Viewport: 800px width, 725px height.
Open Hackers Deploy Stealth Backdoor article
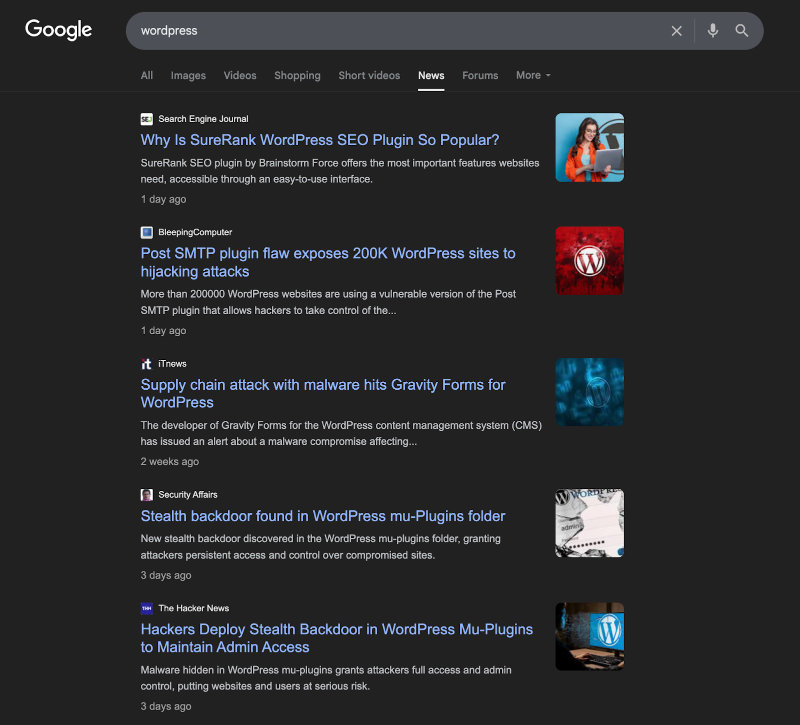(x=337, y=638)
